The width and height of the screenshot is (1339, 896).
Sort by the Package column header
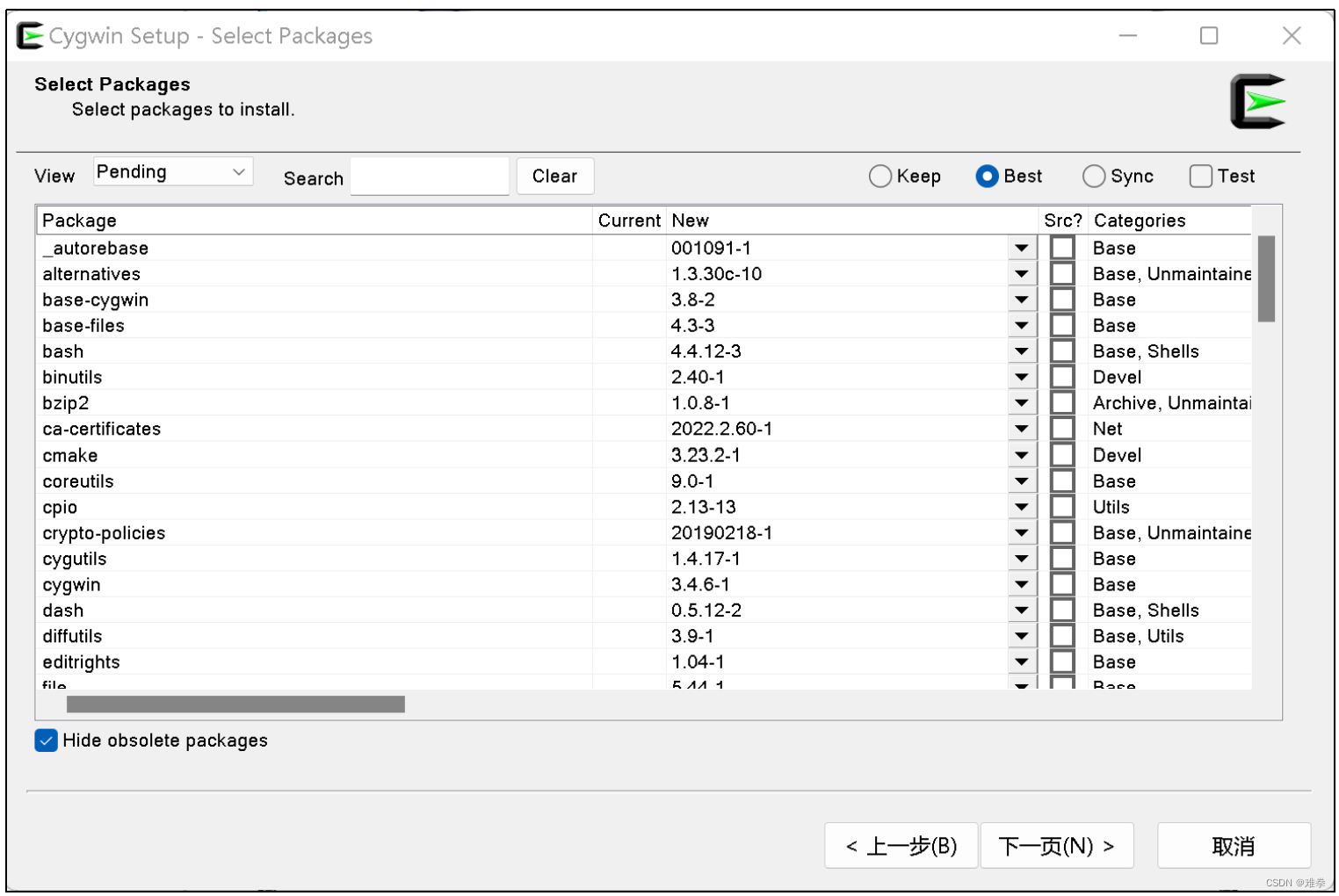(x=315, y=220)
